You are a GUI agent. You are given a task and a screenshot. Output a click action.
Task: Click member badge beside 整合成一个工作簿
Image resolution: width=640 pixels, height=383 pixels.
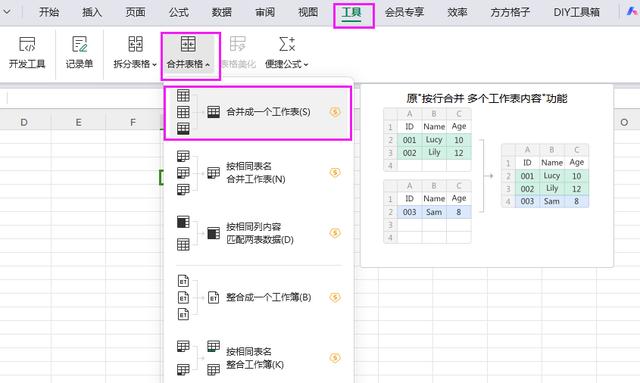[x=335, y=297]
